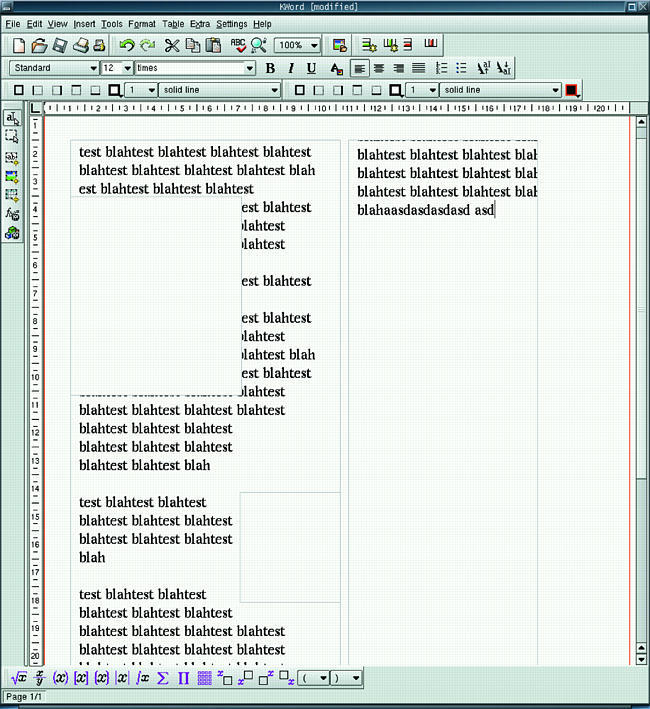Run the spell check tool
Image resolution: width=650 pixels, height=709 pixels.
238,45
